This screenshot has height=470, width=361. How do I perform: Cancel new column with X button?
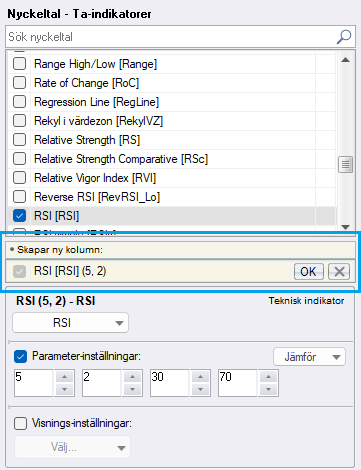pyautogui.click(x=339, y=271)
